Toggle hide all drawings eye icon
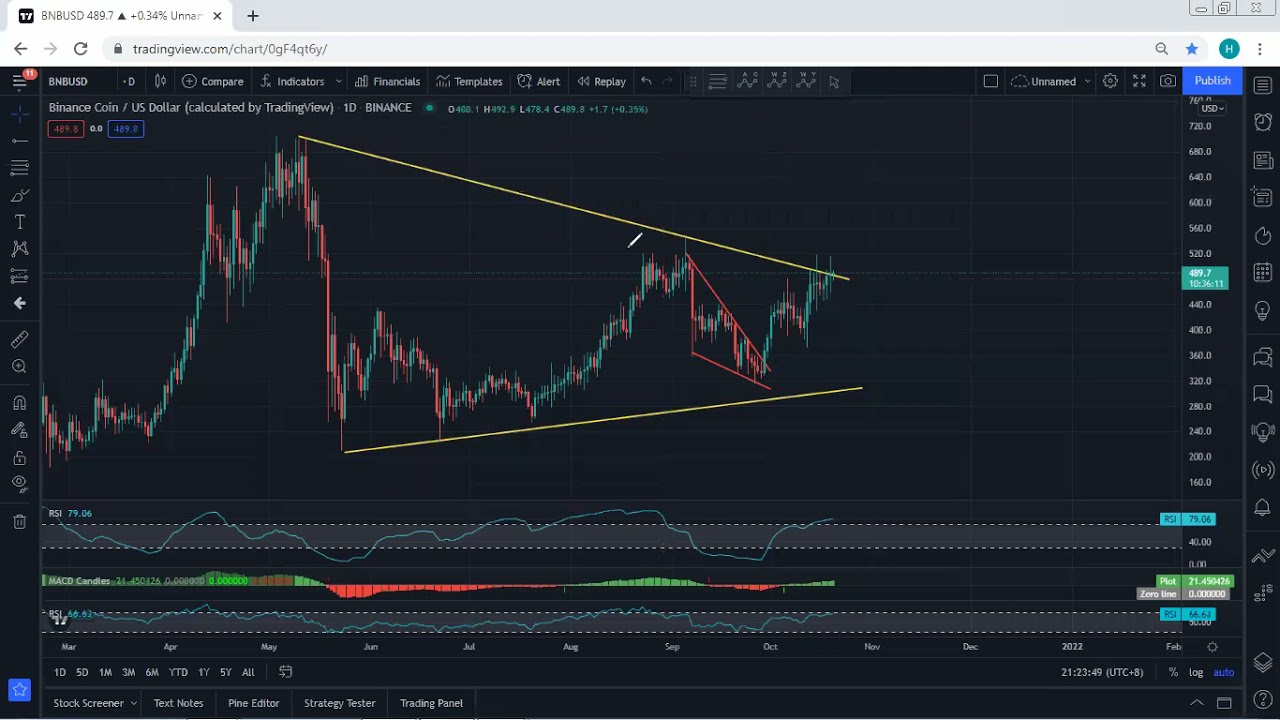Screen dimensions: 1280x720 pyautogui.click(x=19, y=484)
